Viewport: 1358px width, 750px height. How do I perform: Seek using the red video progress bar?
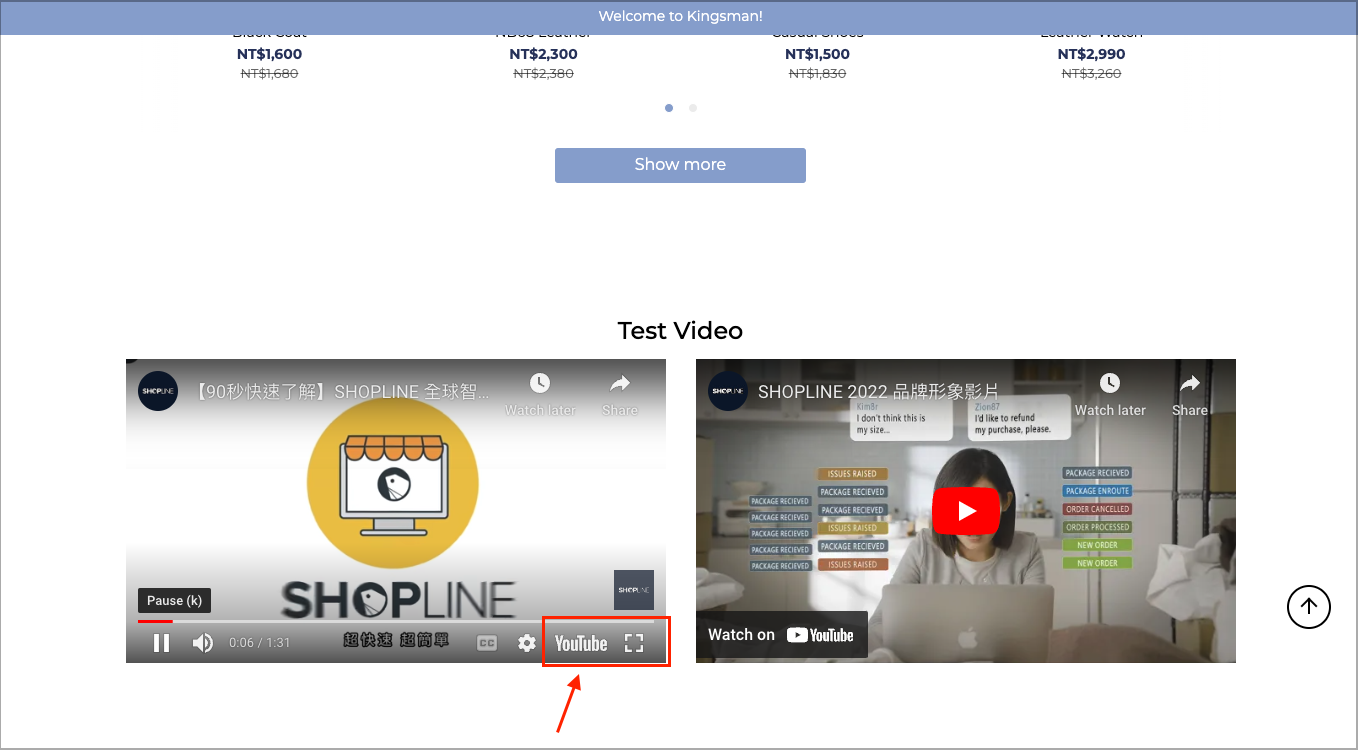(x=396, y=621)
